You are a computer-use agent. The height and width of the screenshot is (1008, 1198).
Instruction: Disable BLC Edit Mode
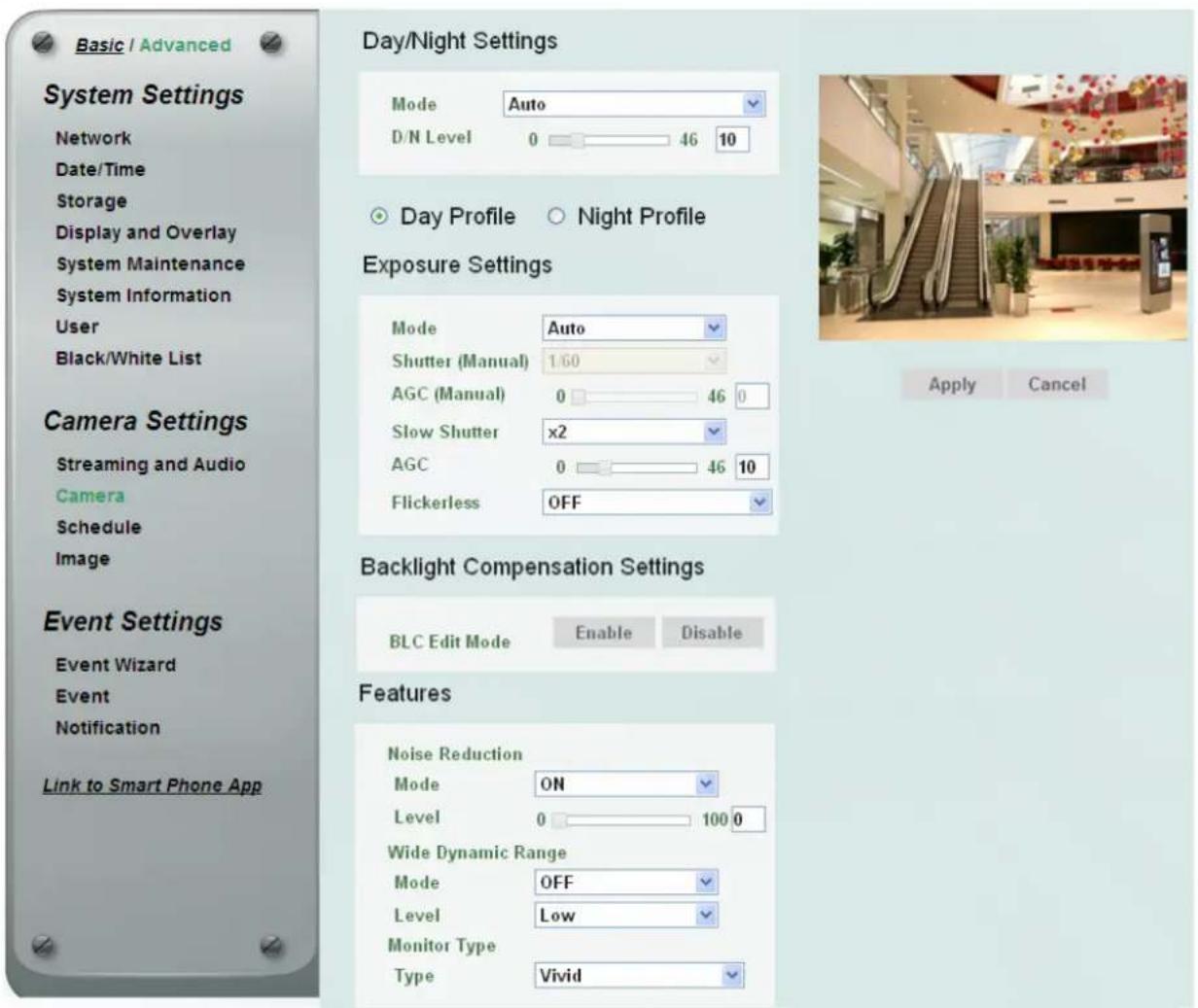point(712,633)
